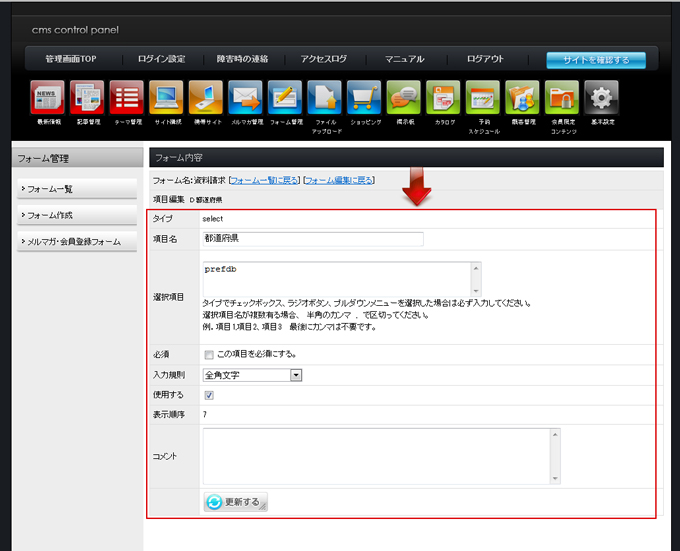This screenshot has height=551, width=680.
Task: Click inside the 項目名 text field
Action: pyautogui.click(x=312, y=239)
